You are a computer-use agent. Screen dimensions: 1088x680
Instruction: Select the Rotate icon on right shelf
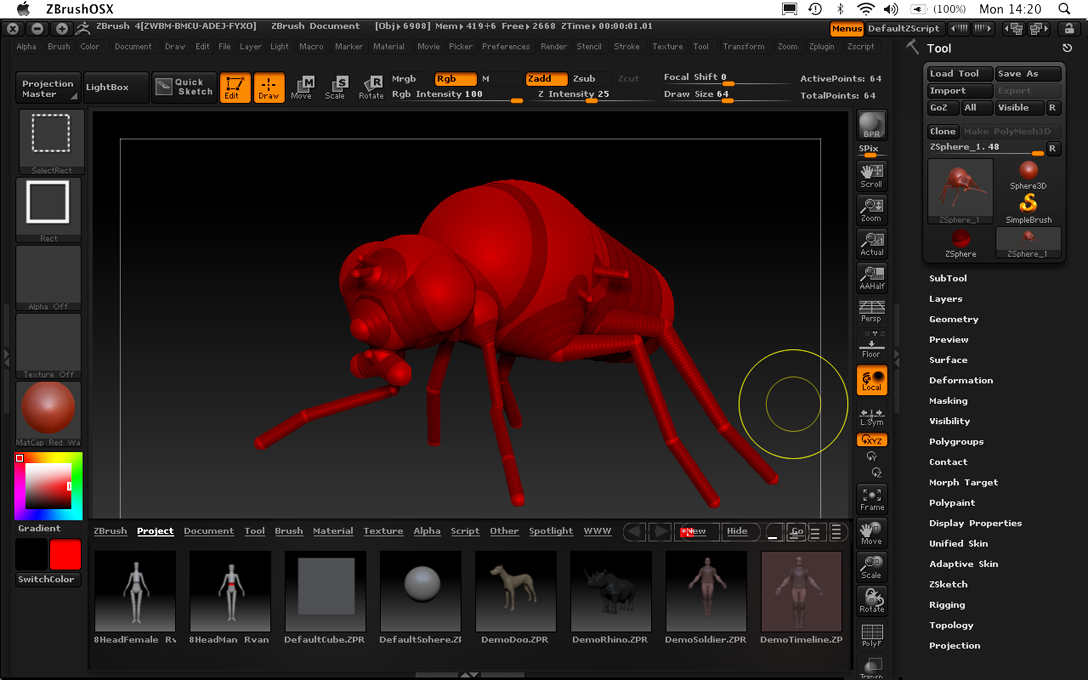[871, 598]
